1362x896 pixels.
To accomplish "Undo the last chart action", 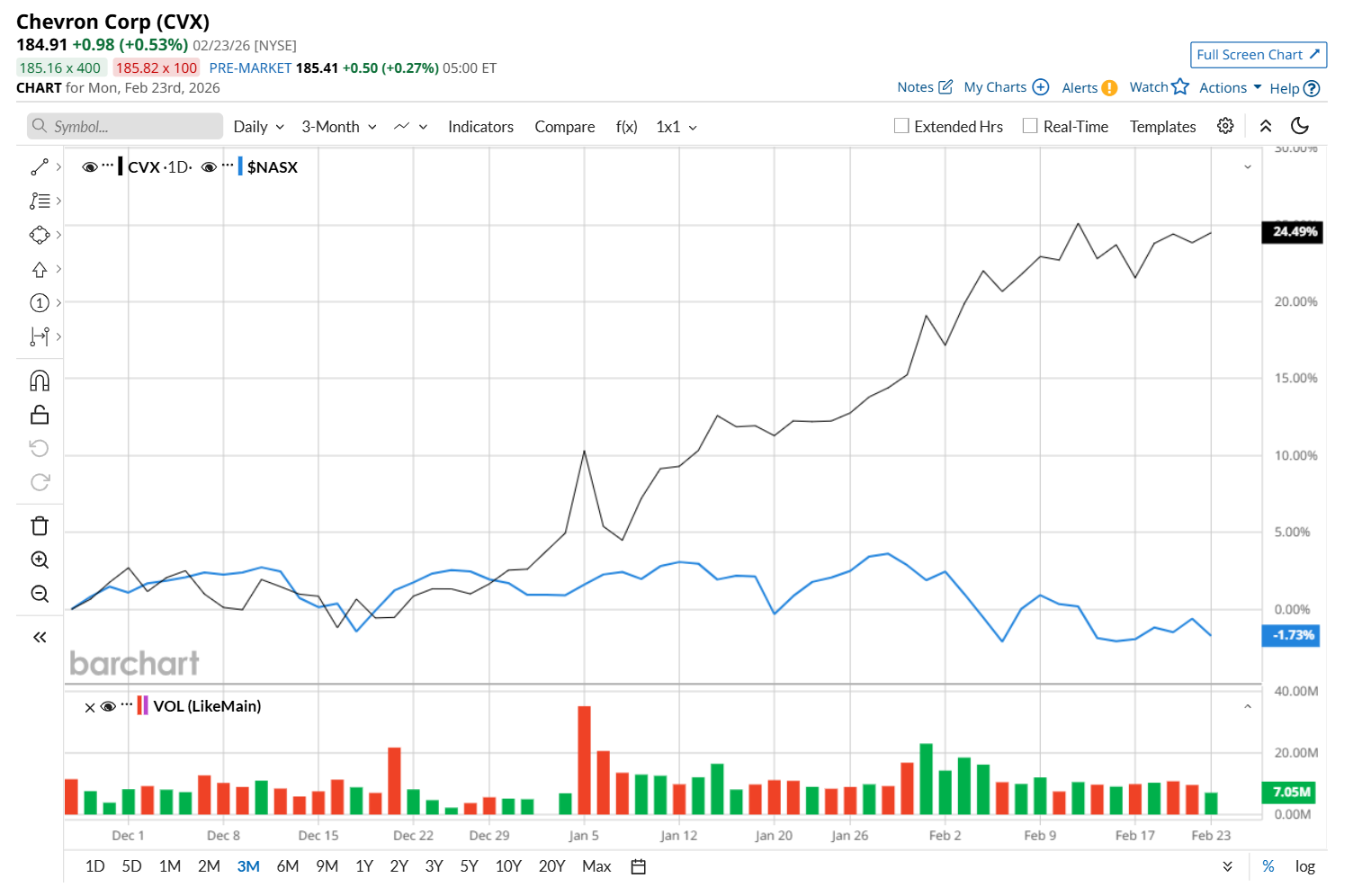I will [x=40, y=448].
